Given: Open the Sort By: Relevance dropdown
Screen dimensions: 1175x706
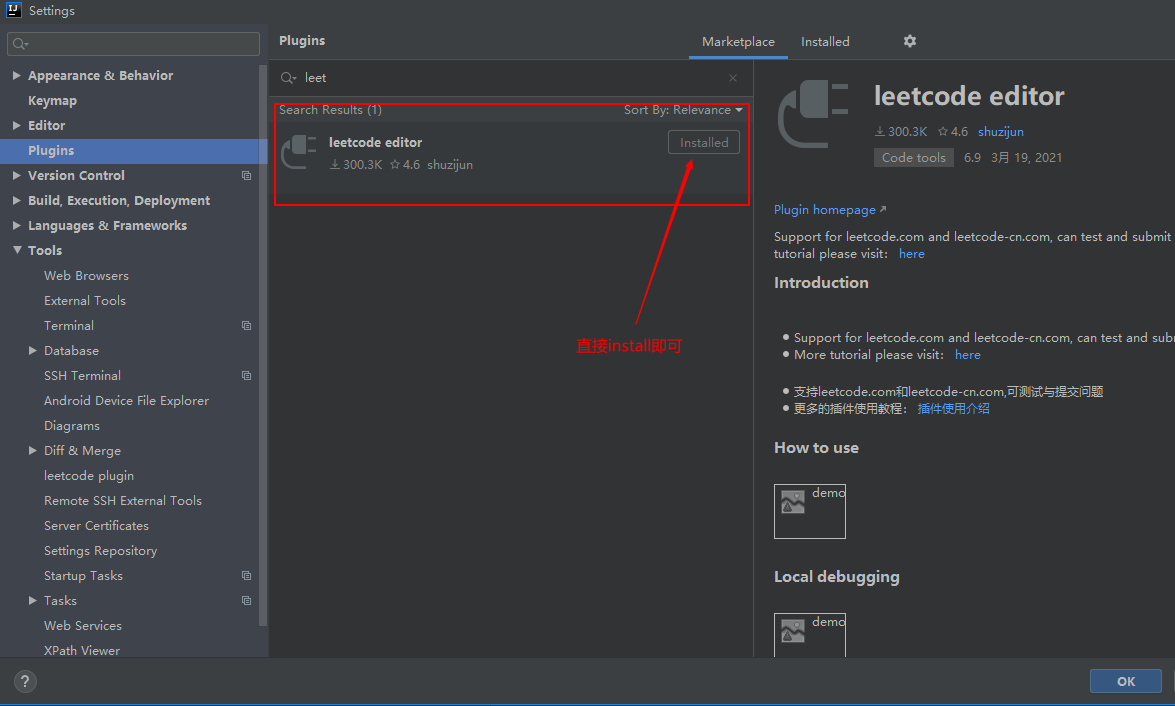Looking at the screenshot, I should (683, 110).
